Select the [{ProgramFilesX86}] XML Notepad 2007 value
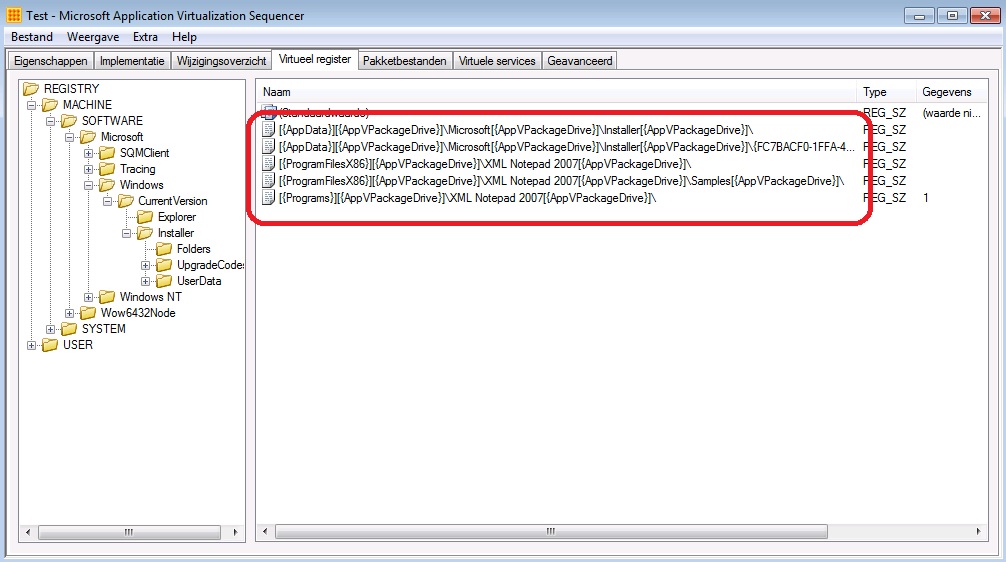The height and width of the screenshot is (562, 1006). 485,164
